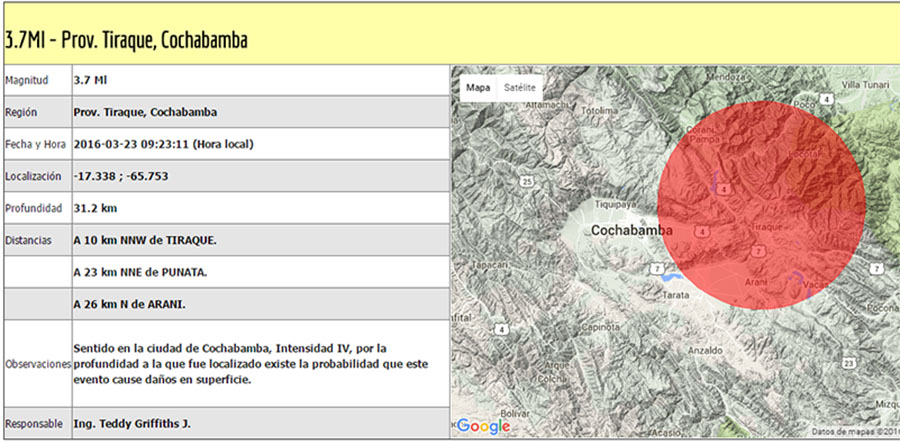Image resolution: width=900 pixels, height=444 pixels.
Task: Click the route 4 shield near Capinota
Action: click(x=502, y=329)
